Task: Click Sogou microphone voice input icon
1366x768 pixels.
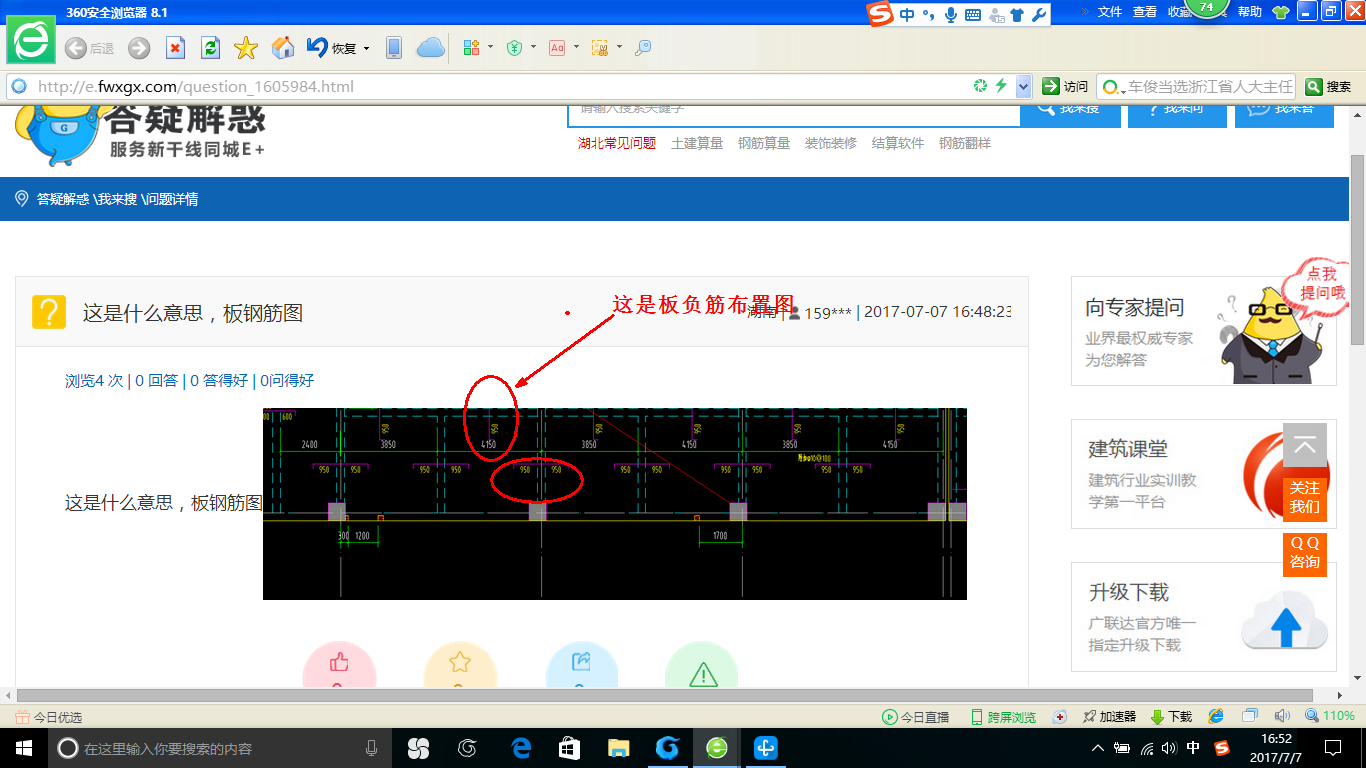Action: tap(950, 15)
